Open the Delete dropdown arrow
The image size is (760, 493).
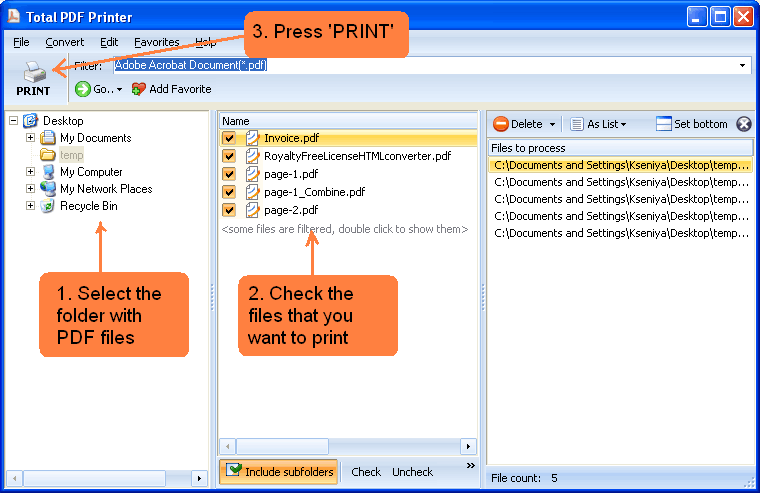pyautogui.click(x=552, y=125)
